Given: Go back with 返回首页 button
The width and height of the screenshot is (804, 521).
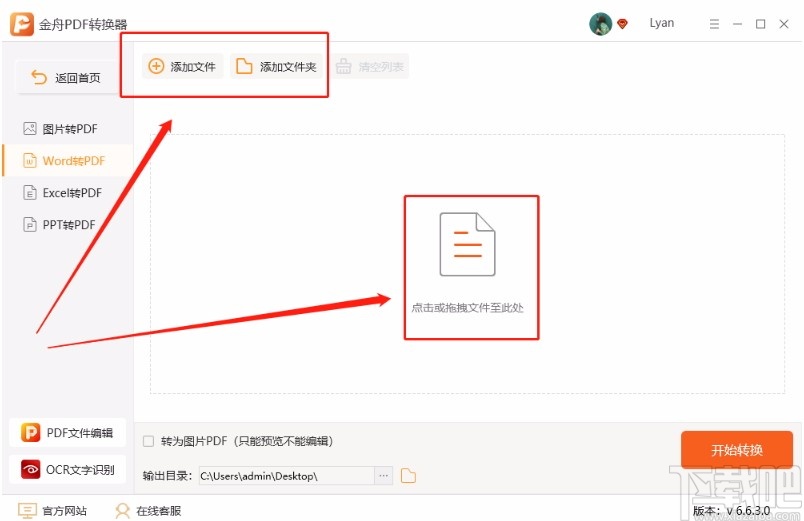Looking at the screenshot, I should tap(67, 77).
